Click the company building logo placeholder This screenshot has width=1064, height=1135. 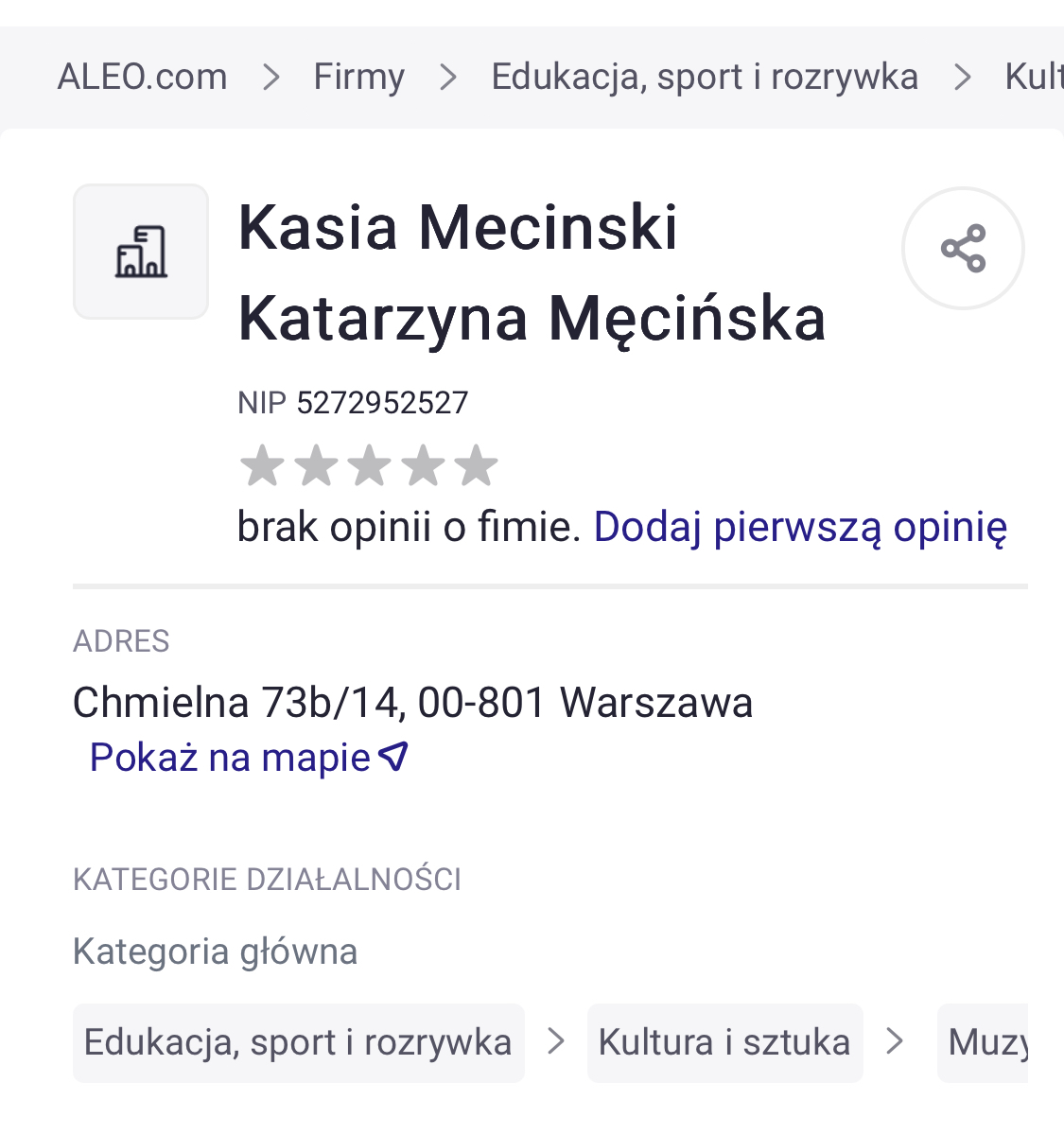click(141, 252)
